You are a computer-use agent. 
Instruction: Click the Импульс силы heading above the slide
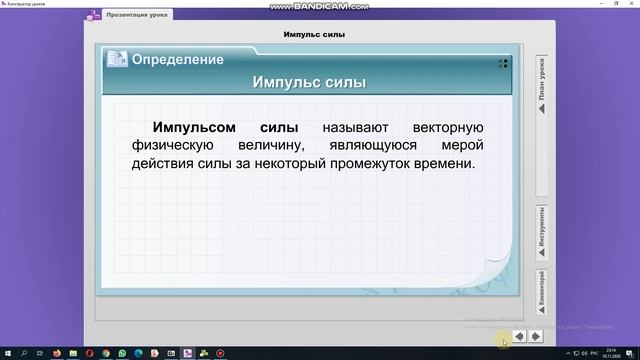tap(314, 35)
